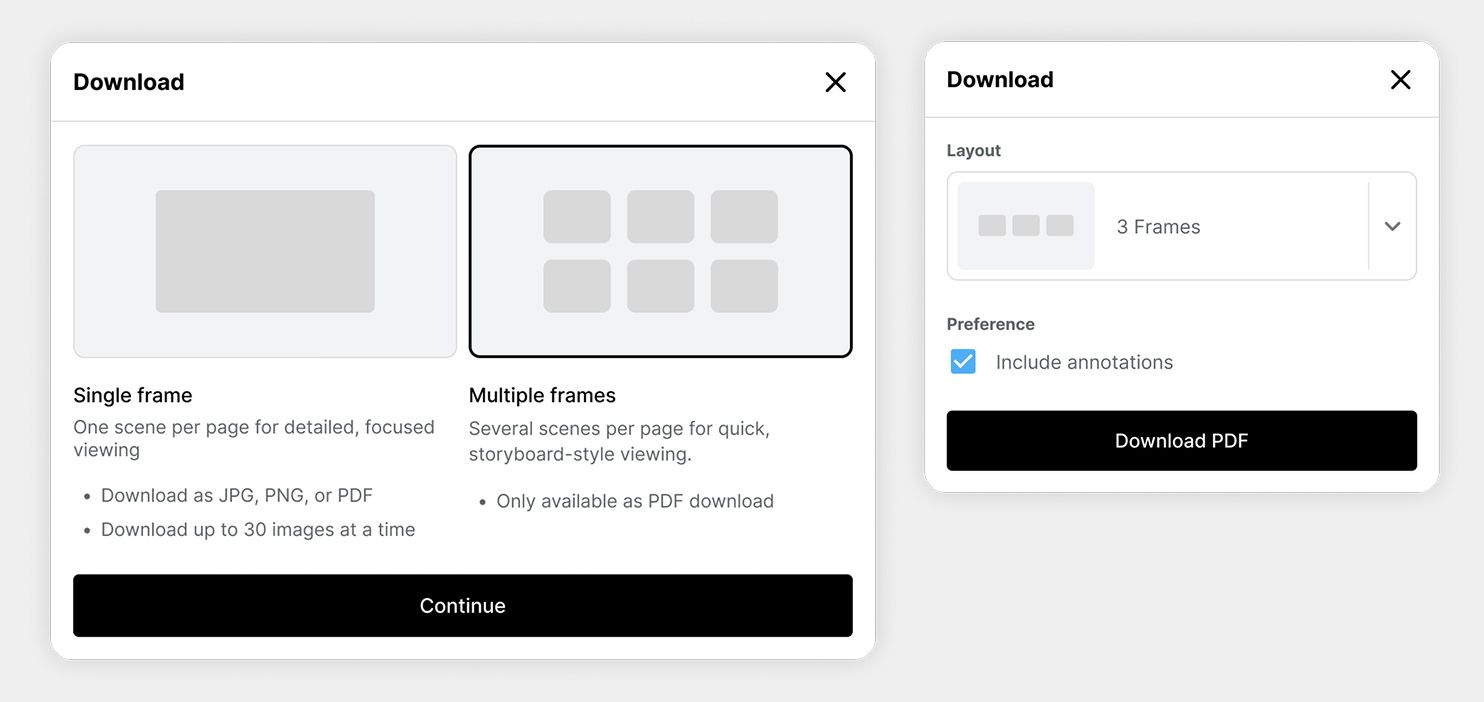Uncheck the Include annotations checkbox
The width and height of the screenshot is (1484, 702).
962,361
